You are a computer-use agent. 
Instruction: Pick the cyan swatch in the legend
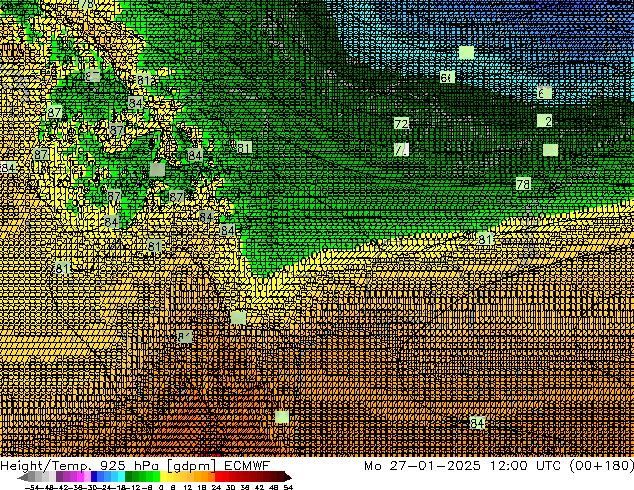click(121, 476)
